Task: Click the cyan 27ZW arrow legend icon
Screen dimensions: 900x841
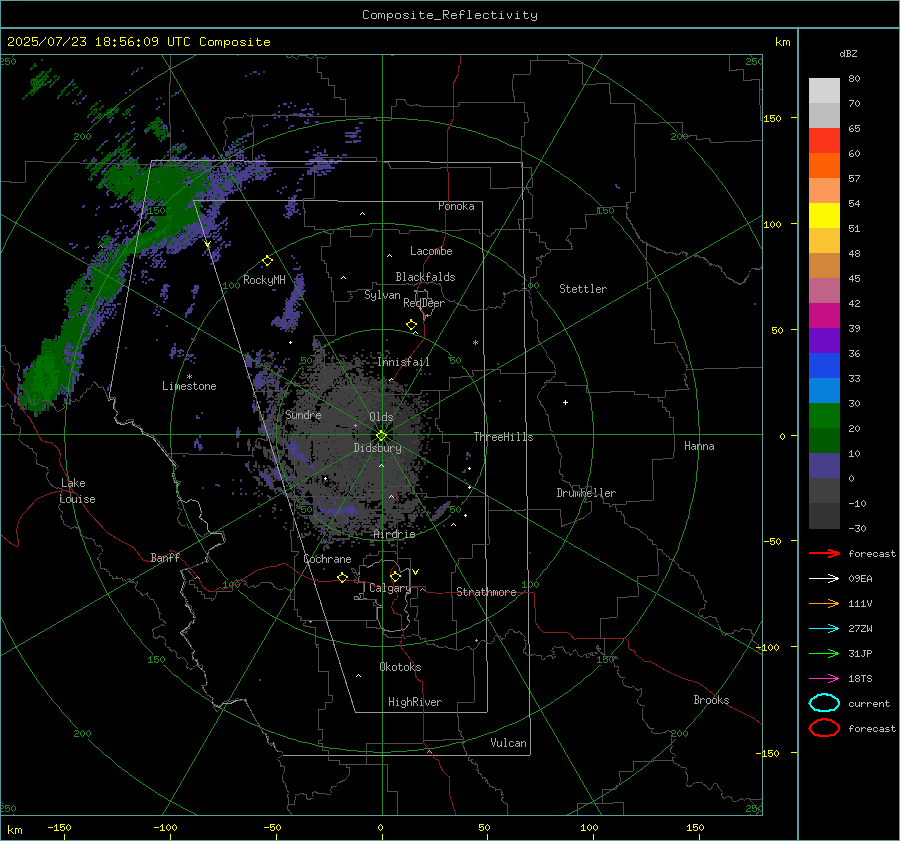Action: point(824,629)
